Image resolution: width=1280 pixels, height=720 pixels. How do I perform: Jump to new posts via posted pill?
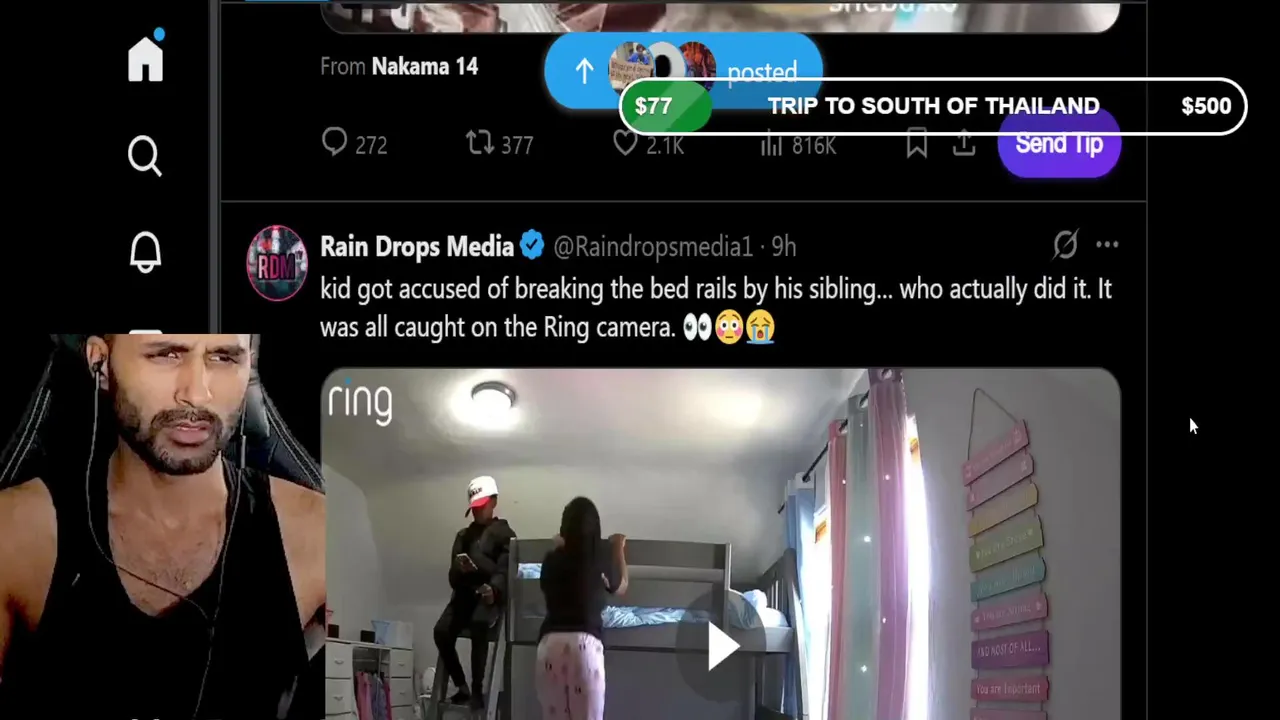[x=683, y=72]
